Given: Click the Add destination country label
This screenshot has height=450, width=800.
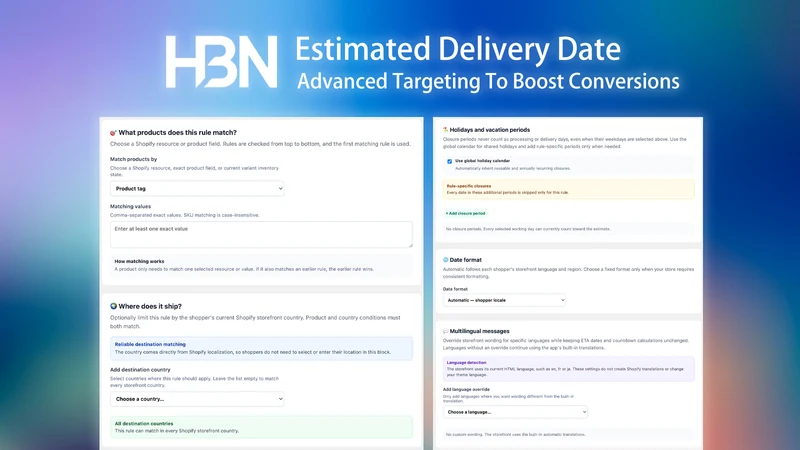Looking at the screenshot, I should 140,370.
